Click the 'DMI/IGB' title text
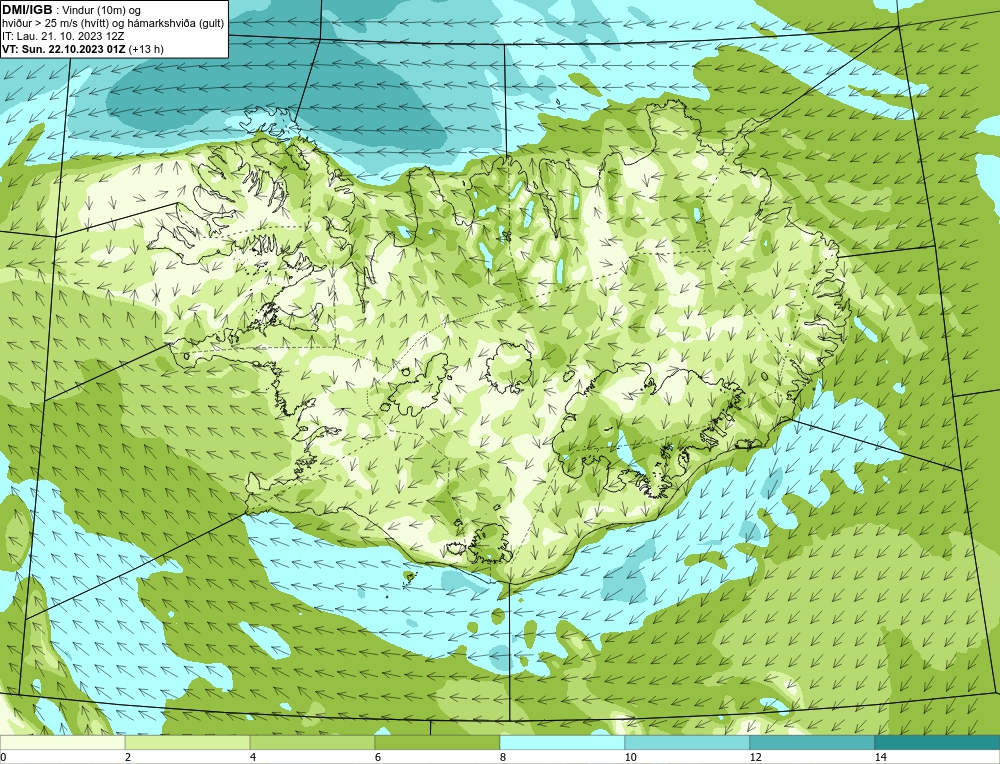The width and height of the screenshot is (1000, 764). (27, 10)
